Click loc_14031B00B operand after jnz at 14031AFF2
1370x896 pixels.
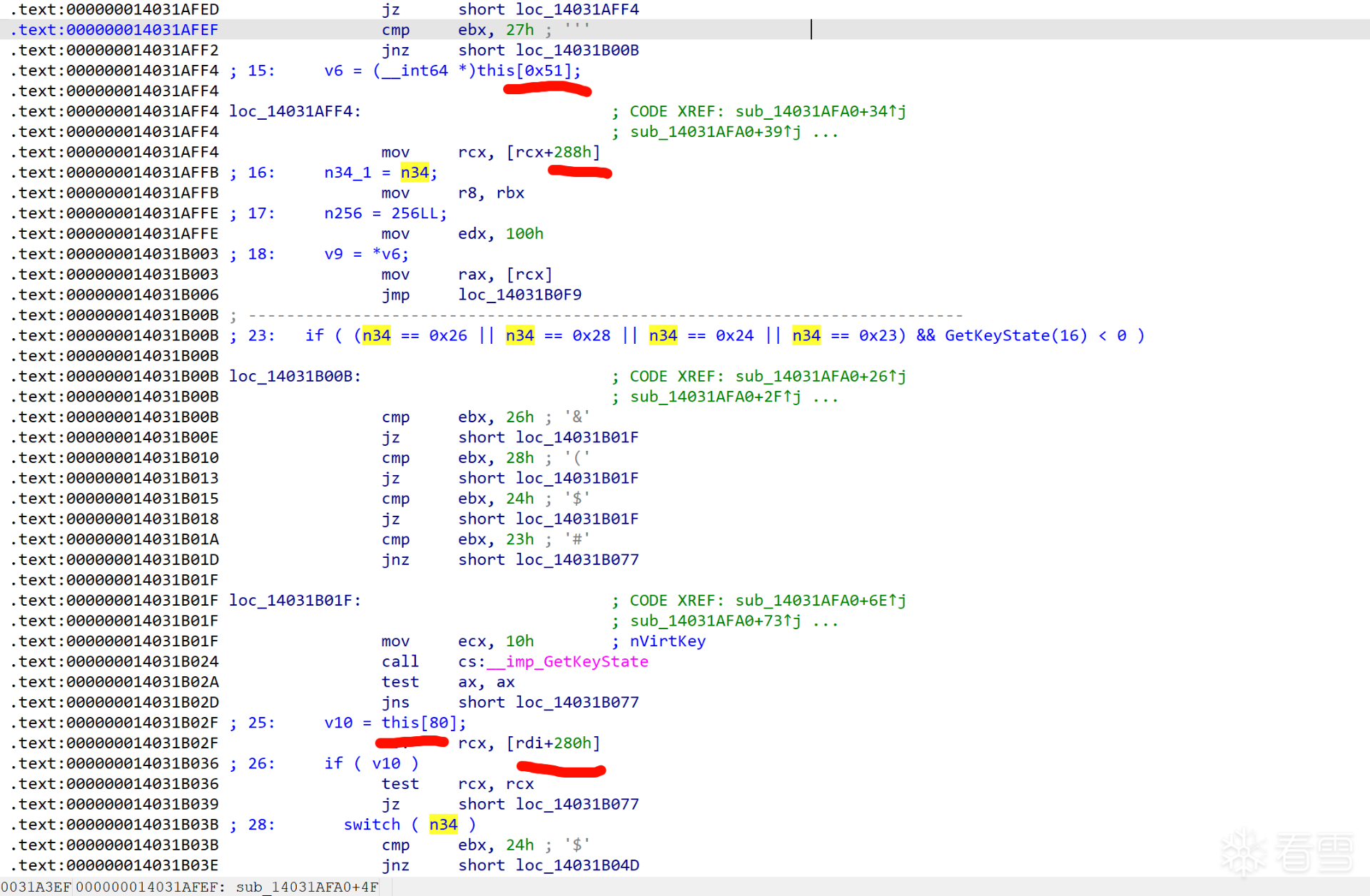coord(577,50)
